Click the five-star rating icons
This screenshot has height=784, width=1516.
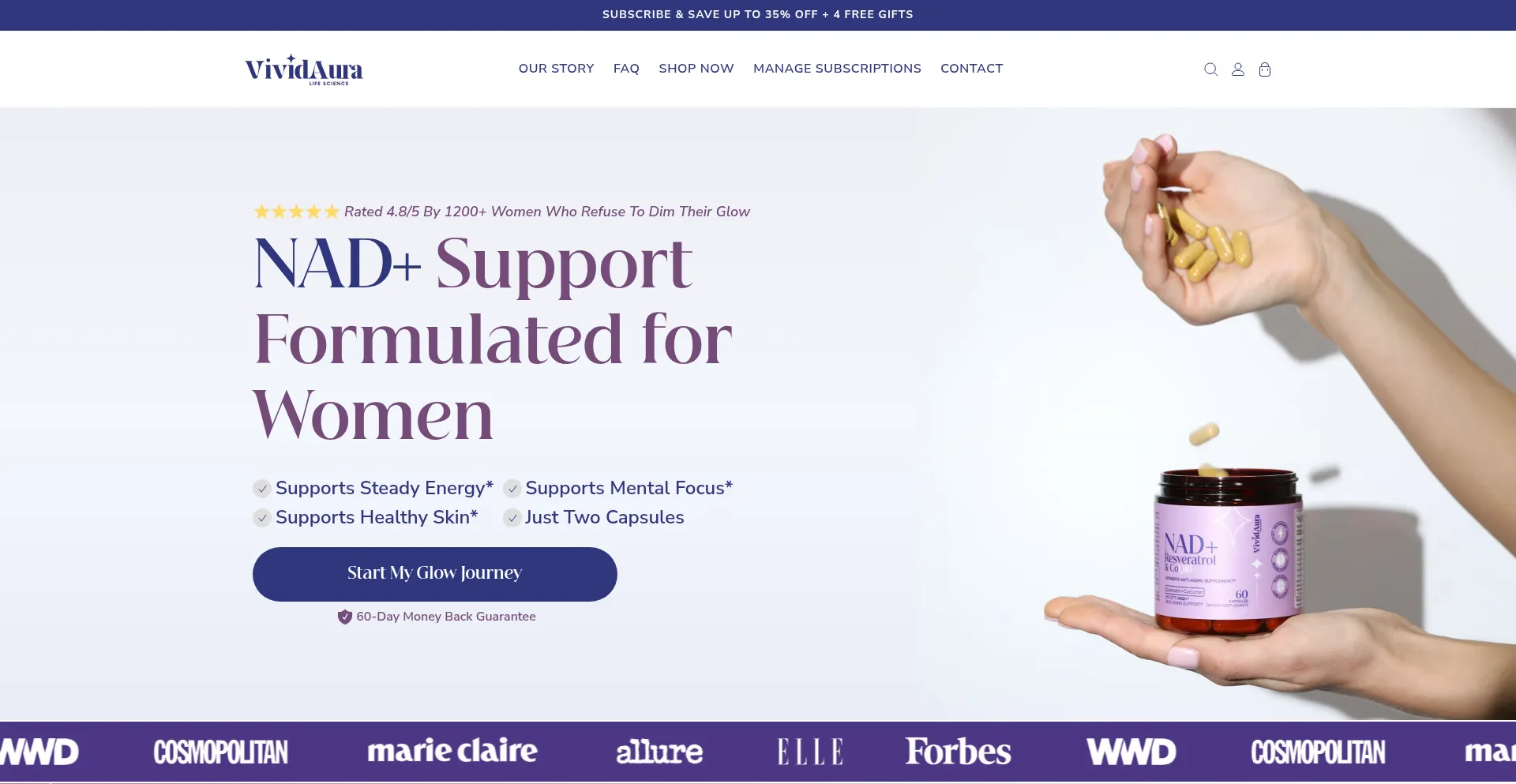coord(297,212)
